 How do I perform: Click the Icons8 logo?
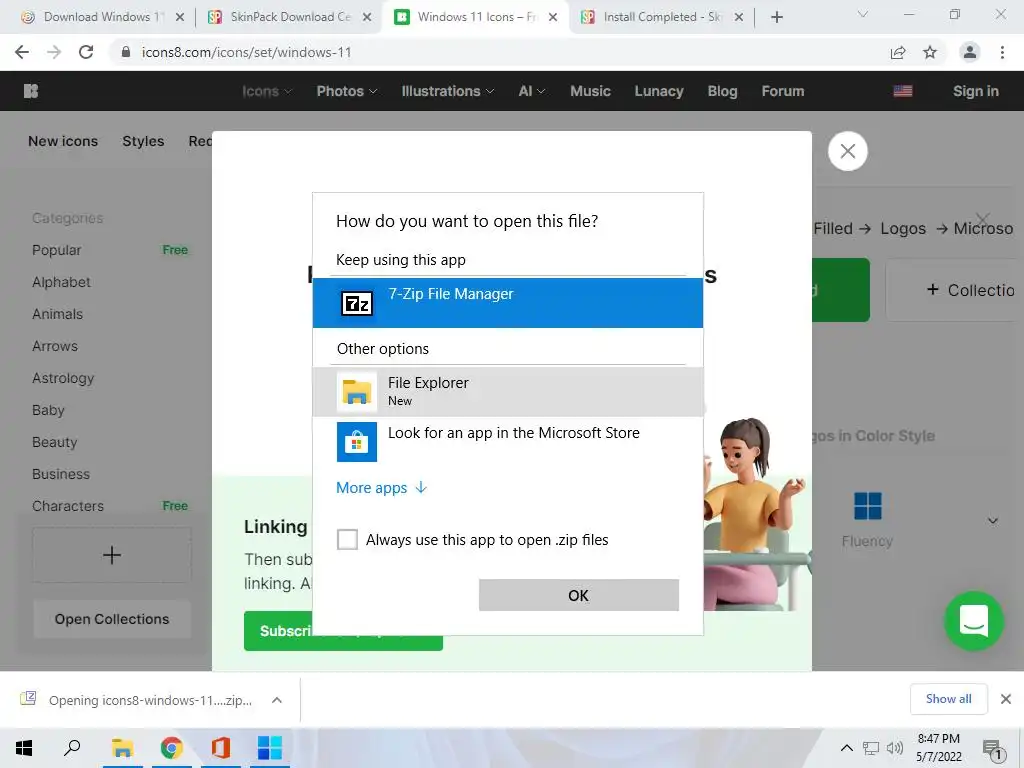point(31,91)
